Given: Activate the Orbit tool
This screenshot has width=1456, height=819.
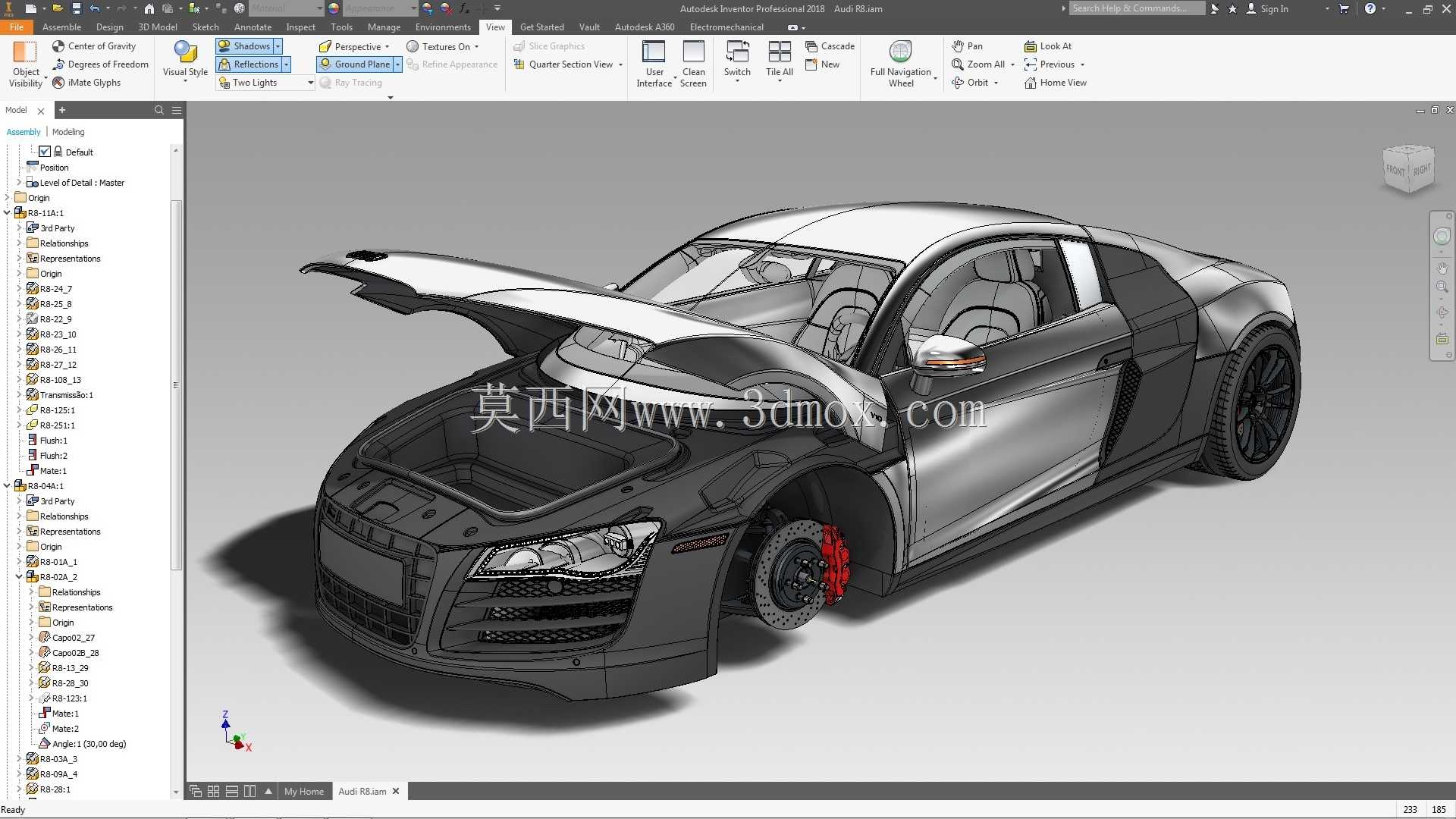Looking at the screenshot, I should (x=970, y=83).
